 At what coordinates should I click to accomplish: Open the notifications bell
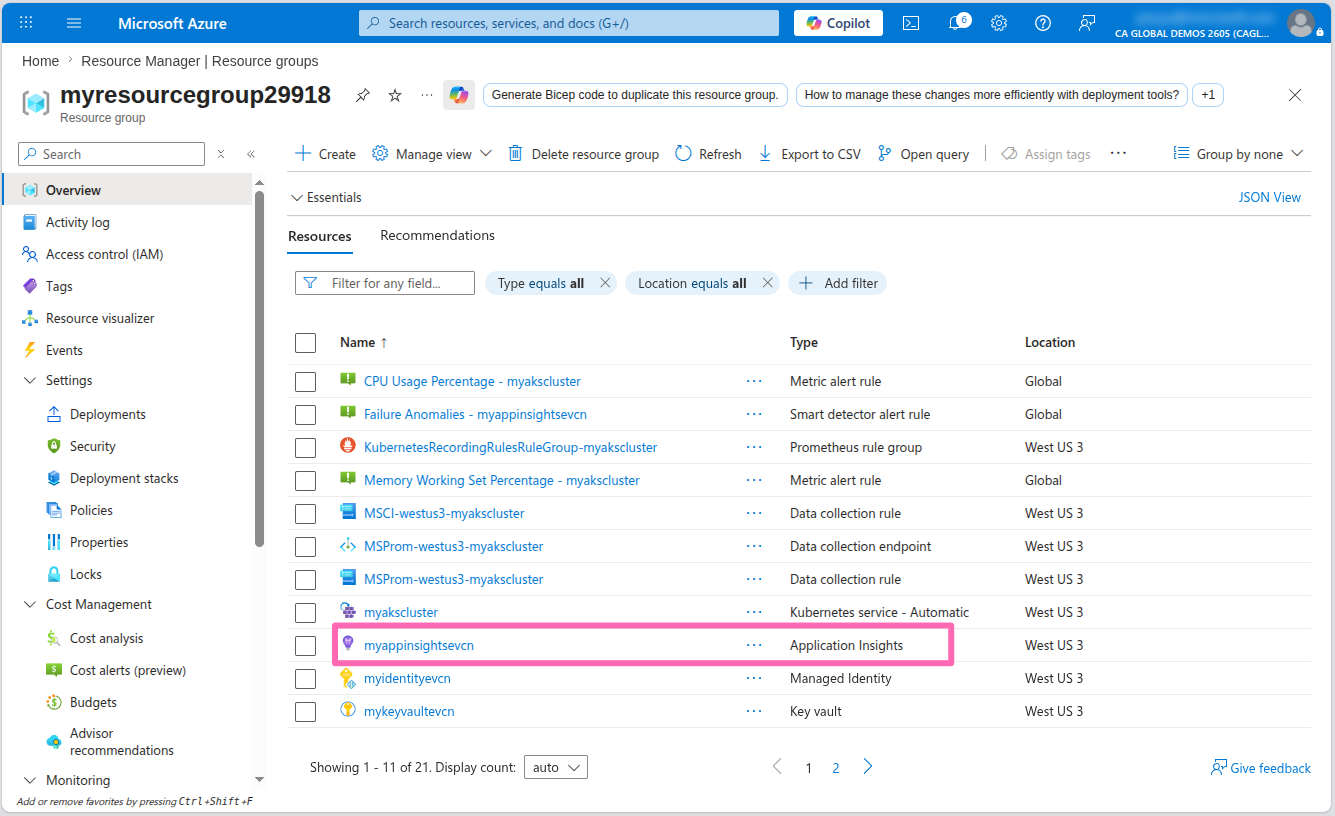tap(956, 23)
